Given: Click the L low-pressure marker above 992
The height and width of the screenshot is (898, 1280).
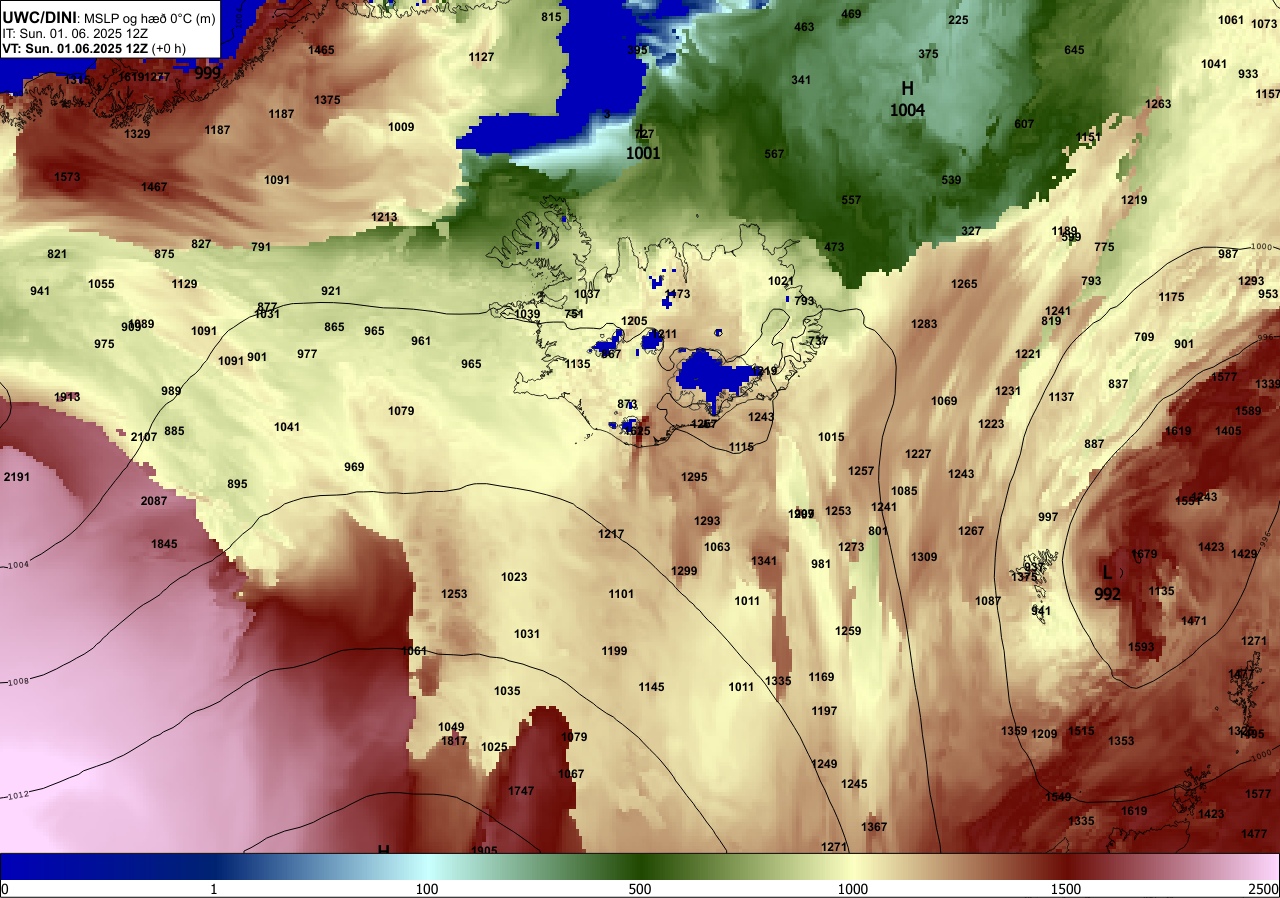Looking at the screenshot, I should [1106, 572].
